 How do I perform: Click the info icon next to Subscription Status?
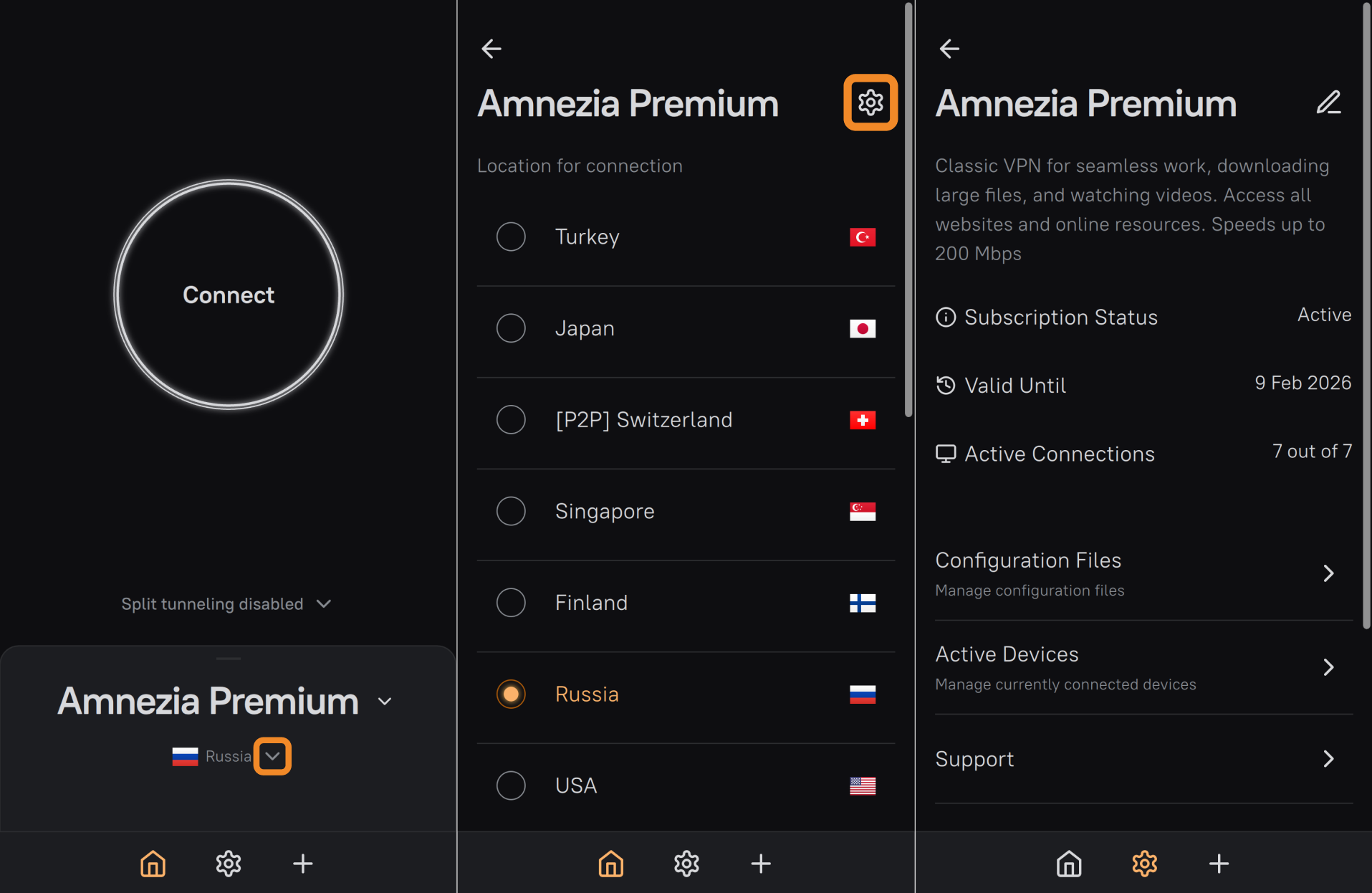point(946,317)
